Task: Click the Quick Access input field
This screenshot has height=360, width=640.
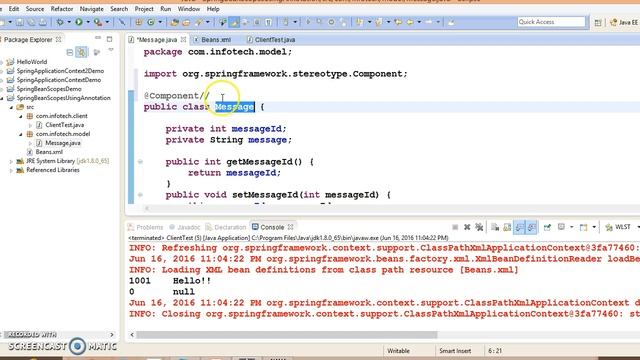Action: tap(551, 22)
